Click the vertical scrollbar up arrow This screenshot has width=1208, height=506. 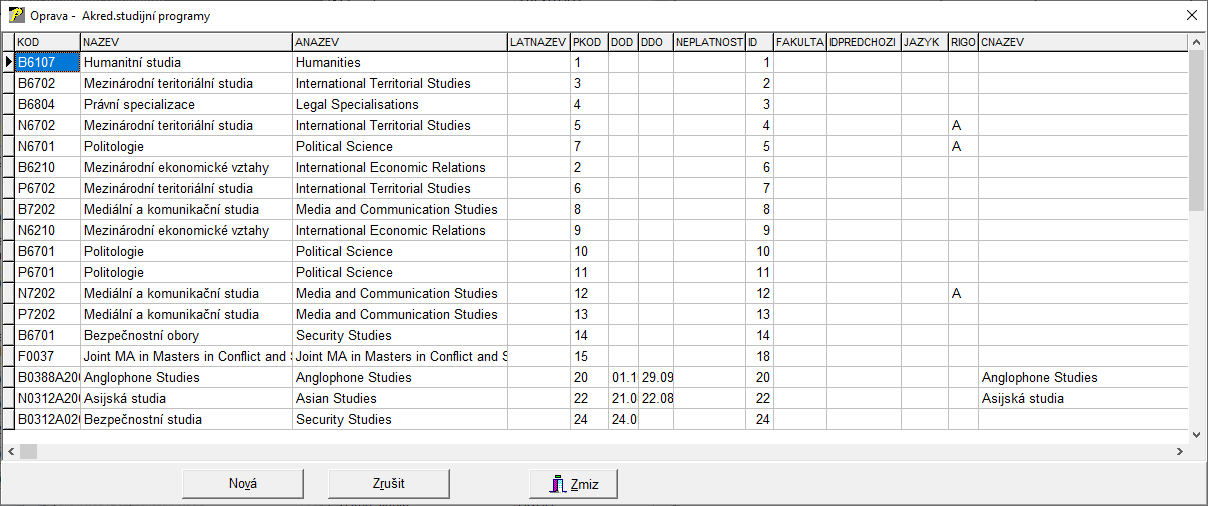point(1196,41)
